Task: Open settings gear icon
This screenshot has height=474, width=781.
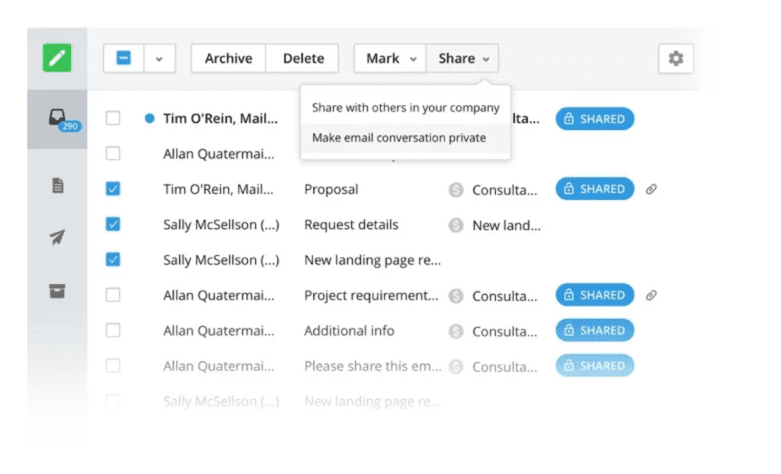Action: [675, 59]
